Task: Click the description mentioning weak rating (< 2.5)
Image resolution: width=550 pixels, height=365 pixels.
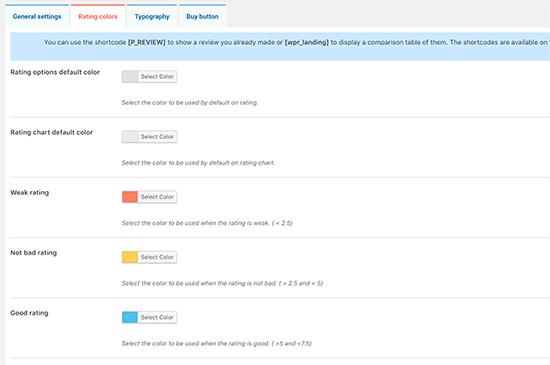Action: point(207,223)
